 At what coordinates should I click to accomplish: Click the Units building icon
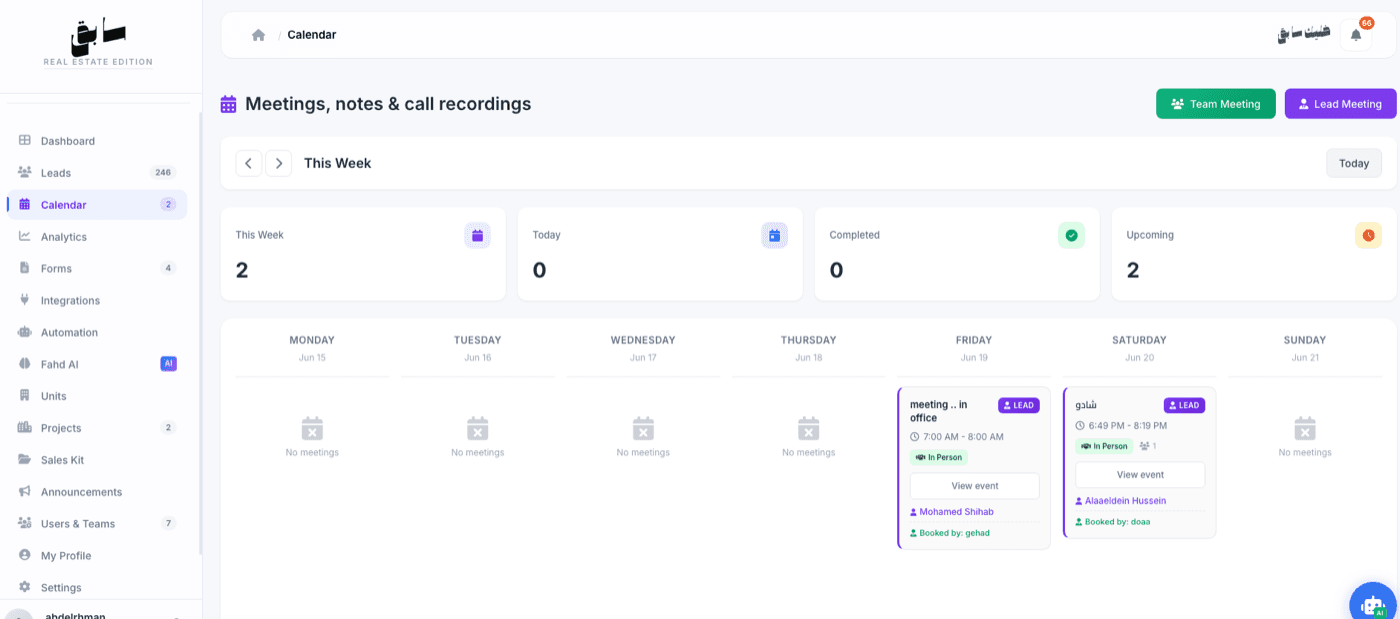[x=25, y=396]
